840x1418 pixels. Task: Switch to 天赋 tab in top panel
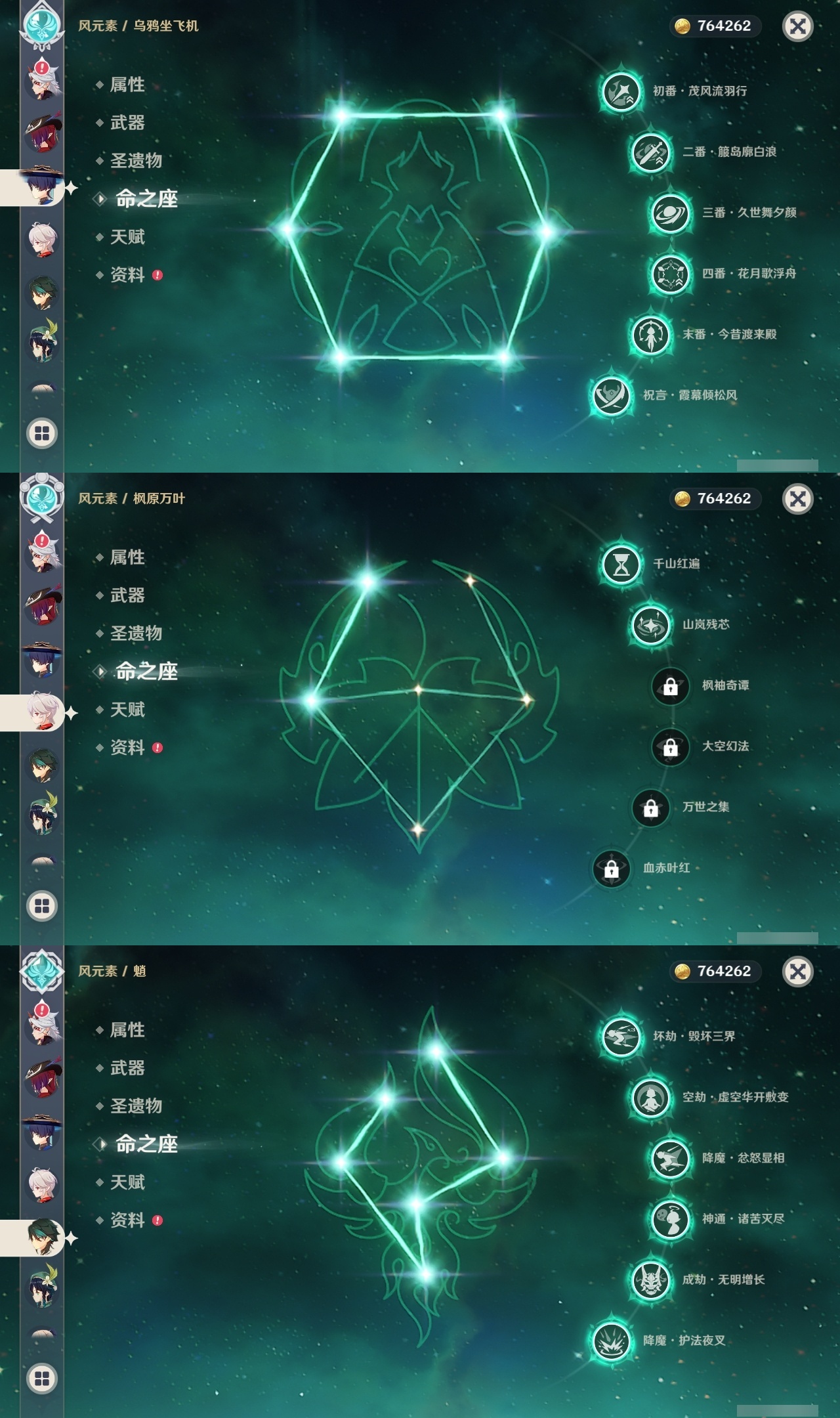tap(127, 237)
